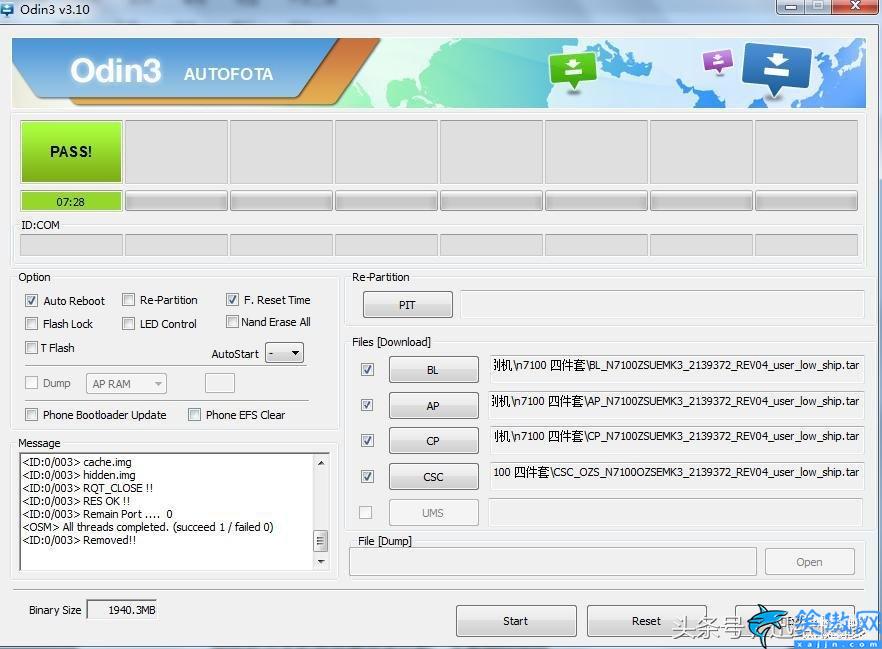This screenshot has width=882, height=649.
Task: Click the CP file path field
Action: pos(676,441)
